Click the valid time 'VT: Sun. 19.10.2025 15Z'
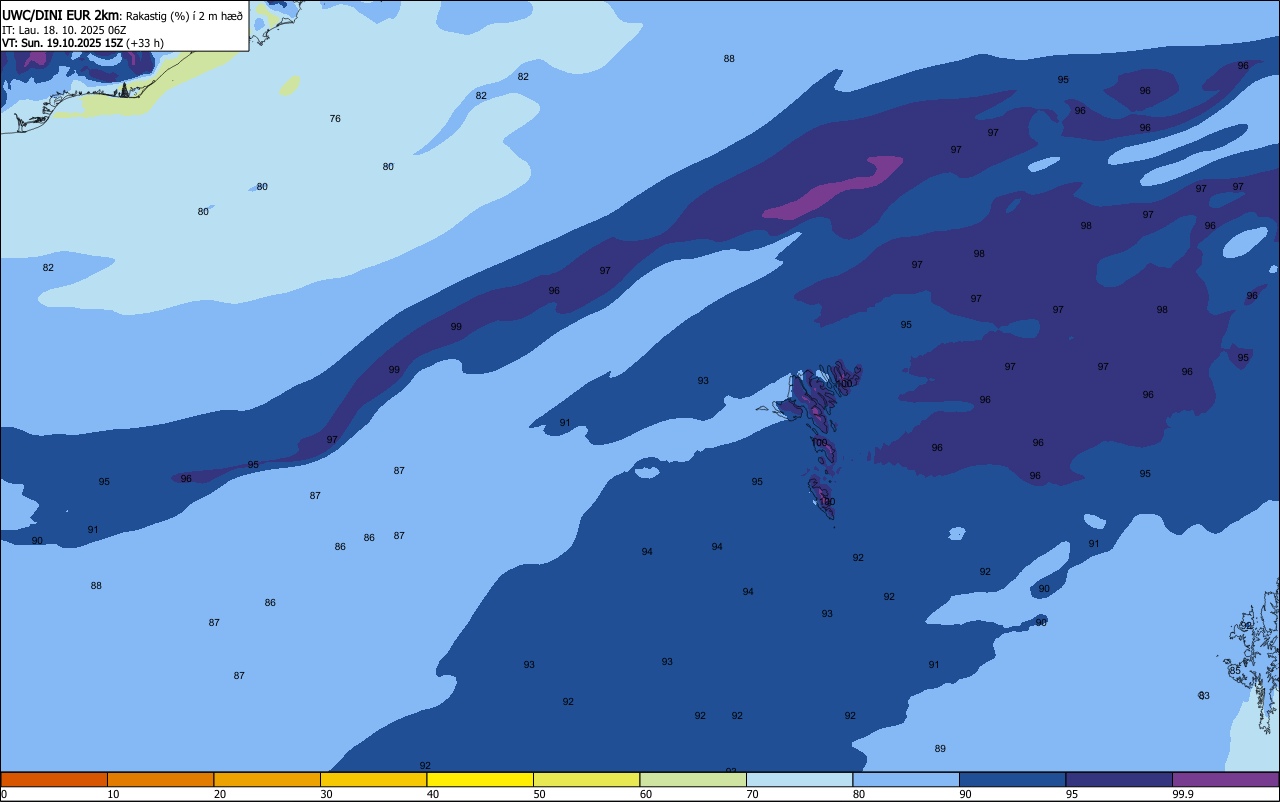This screenshot has height=802, width=1280. click(x=62, y=43)
